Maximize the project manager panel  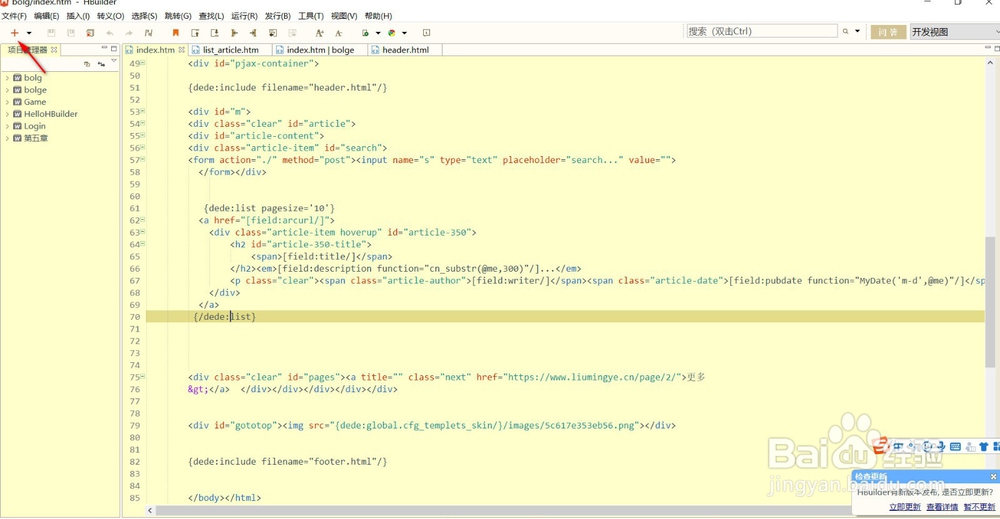point(114,48)
